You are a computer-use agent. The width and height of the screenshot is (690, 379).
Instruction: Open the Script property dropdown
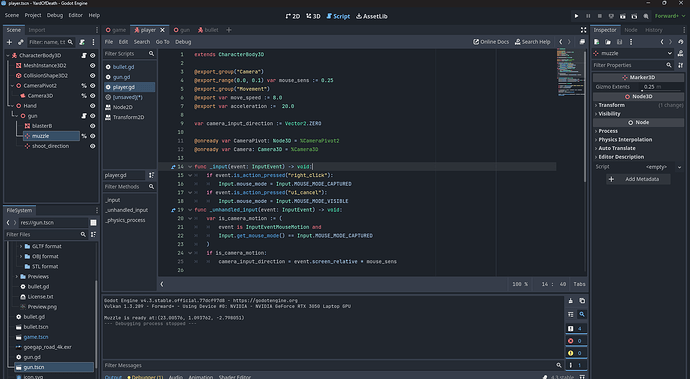[679, 167]
